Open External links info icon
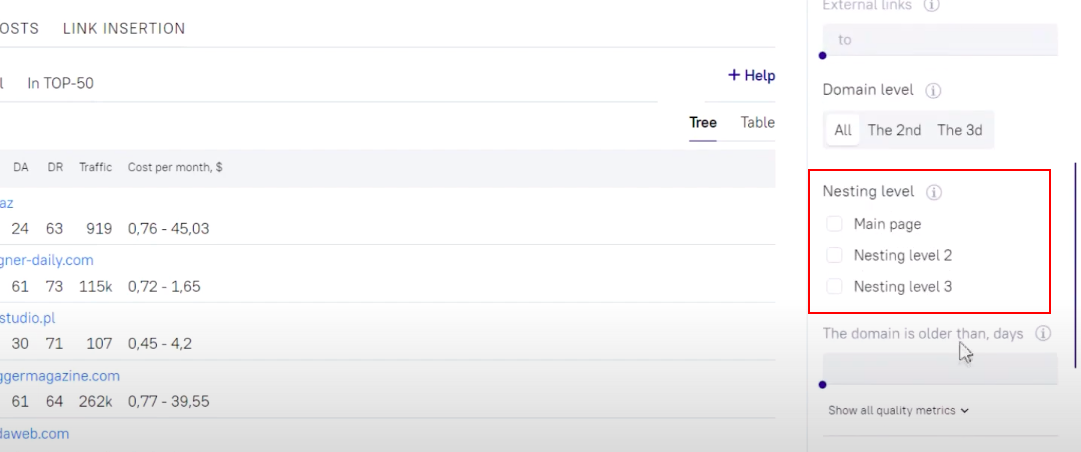This screenshot has height=452, width=1081. 931,6
